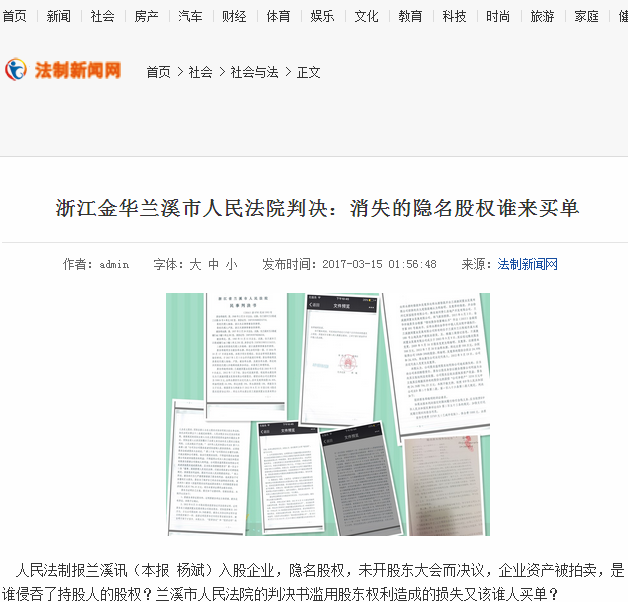628x602 pixels.
Task: Click the 社会 breadcrumb link
Action: (201, 72)
